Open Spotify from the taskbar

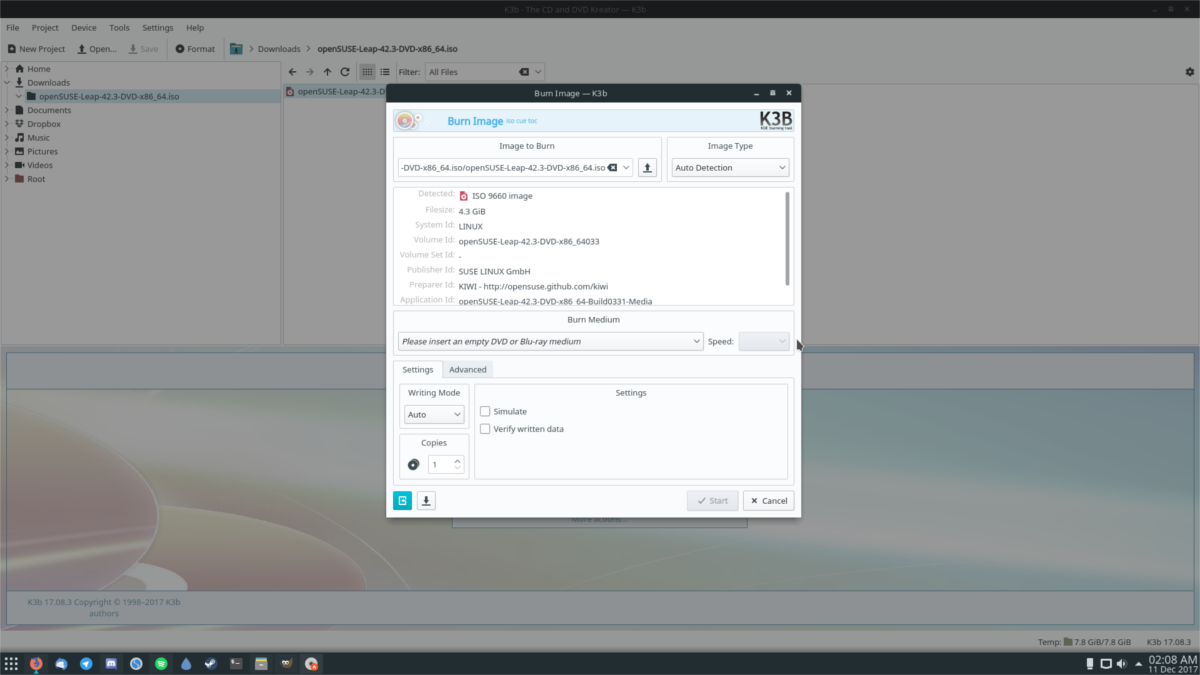tap(161, 663)
